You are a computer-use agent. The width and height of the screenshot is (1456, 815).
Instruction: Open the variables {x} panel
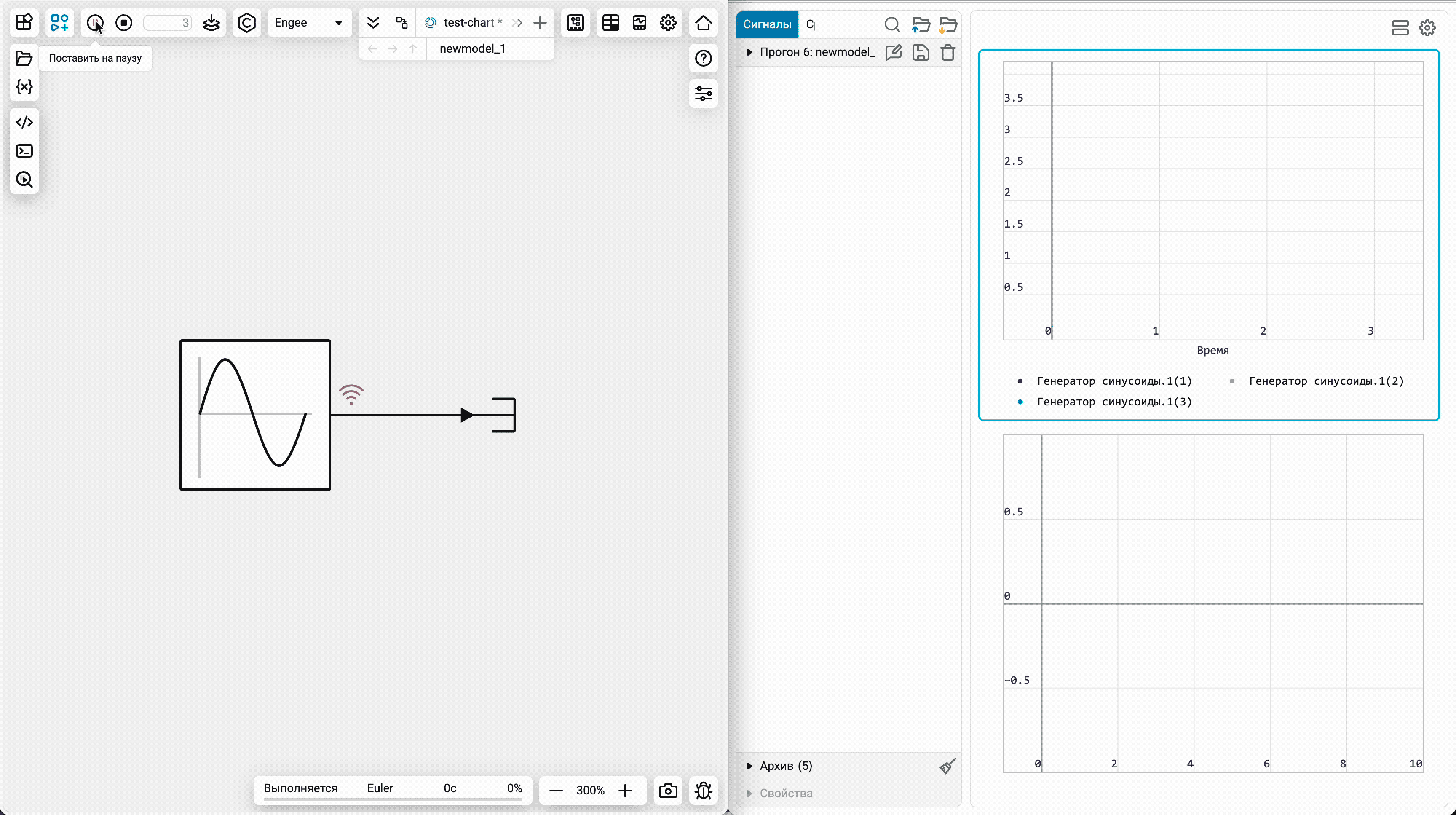24,86
